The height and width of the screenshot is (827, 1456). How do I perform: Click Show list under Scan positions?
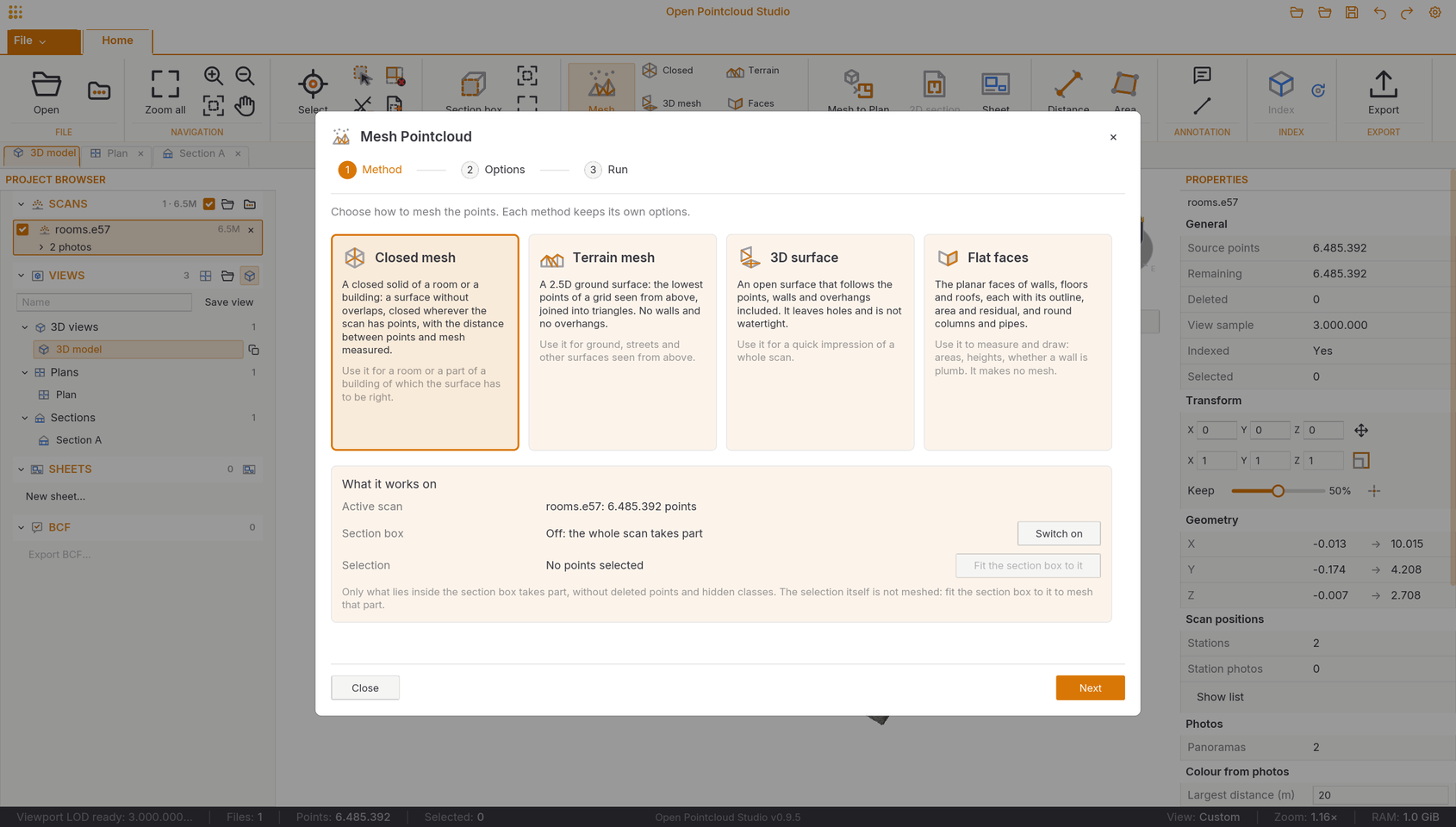(x=1219, y=697)
